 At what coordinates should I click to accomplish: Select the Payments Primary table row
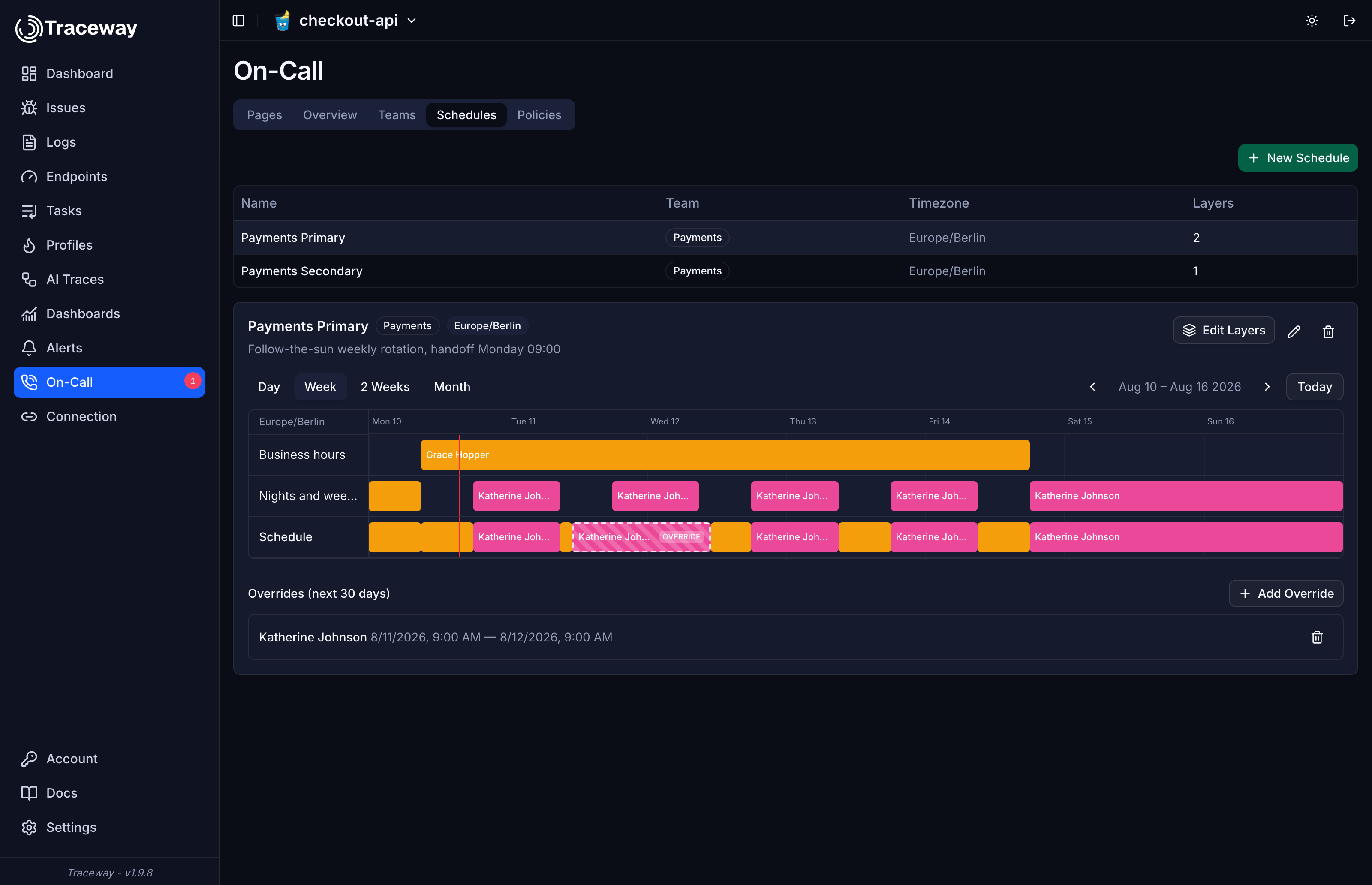click(x=795, y=238)
